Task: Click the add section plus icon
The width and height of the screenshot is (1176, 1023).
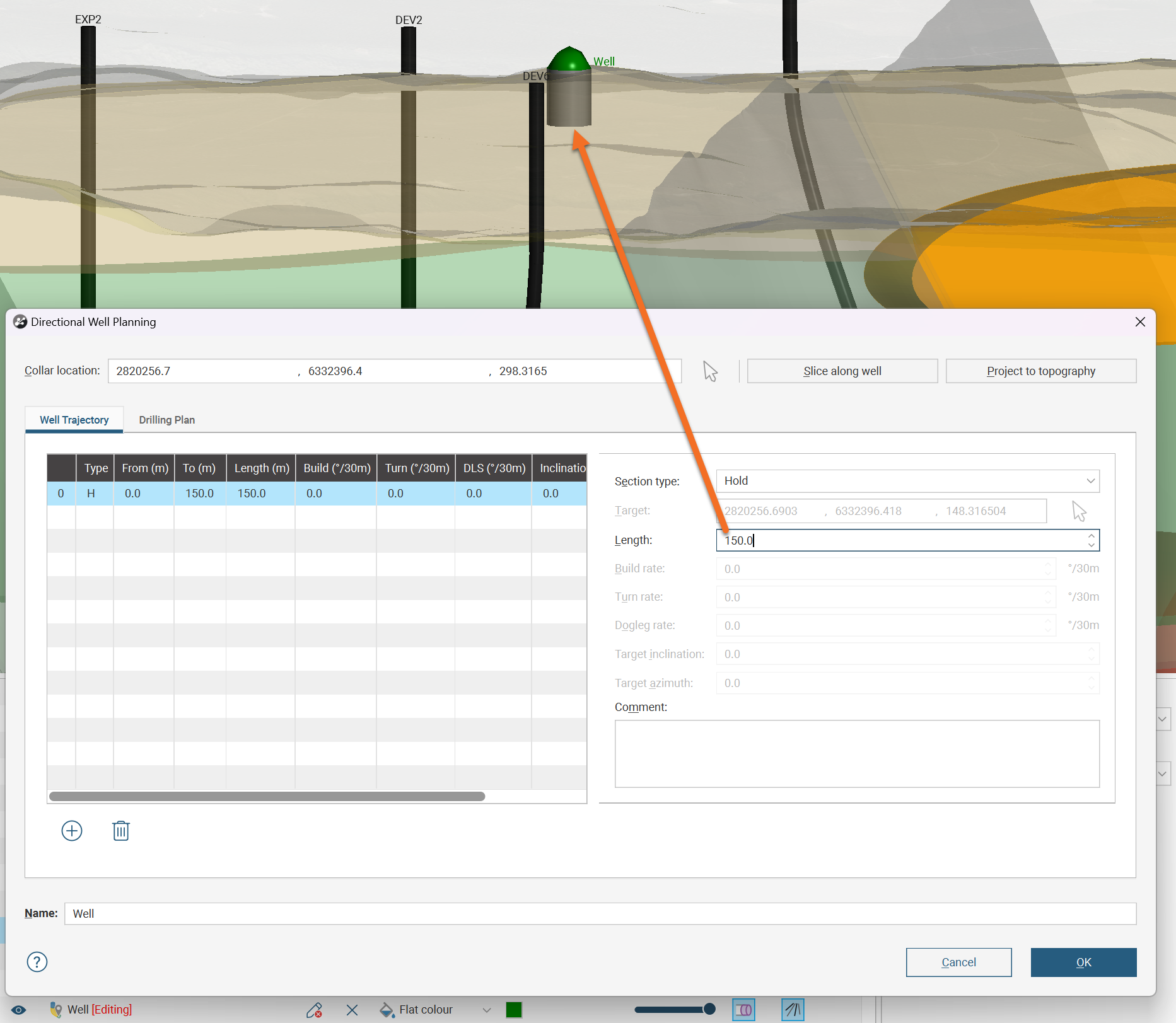Action: click(x=72, y=831)
